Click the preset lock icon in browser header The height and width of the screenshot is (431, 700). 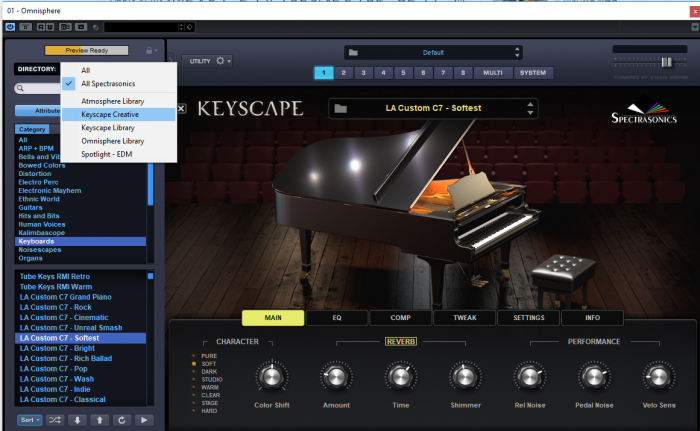pos(149,50)
